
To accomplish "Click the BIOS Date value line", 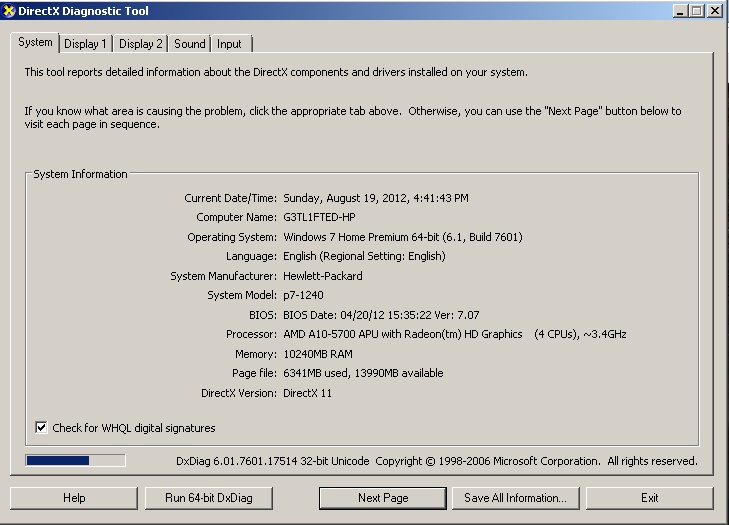I will (x=381, y=315).
